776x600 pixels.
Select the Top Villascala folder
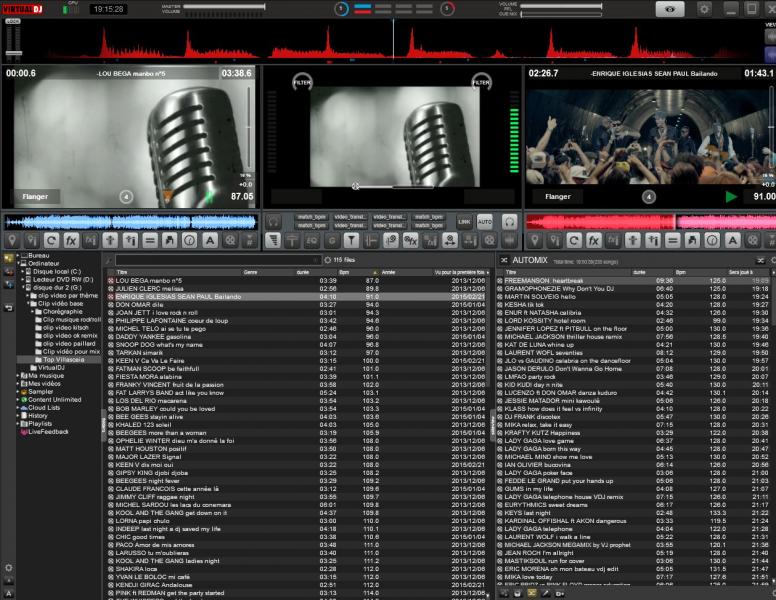pyautogui.click(x=62, y=359)
